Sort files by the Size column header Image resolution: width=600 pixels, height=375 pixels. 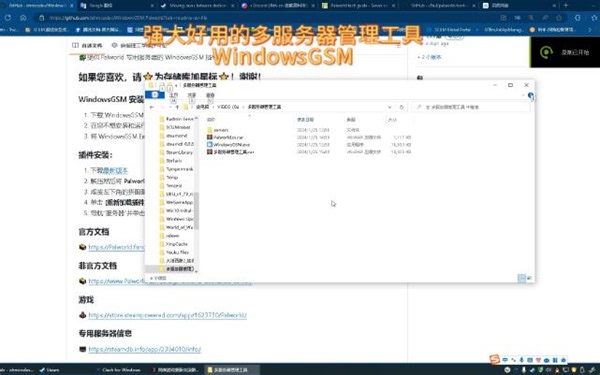[x=392, y=120]
